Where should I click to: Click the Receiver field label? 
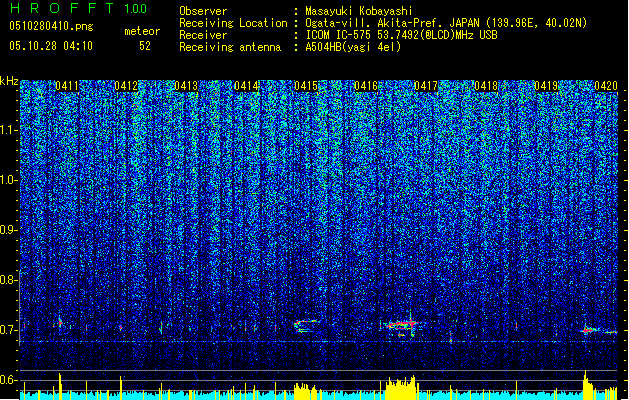pyautogui.click(x=203, y=35)
